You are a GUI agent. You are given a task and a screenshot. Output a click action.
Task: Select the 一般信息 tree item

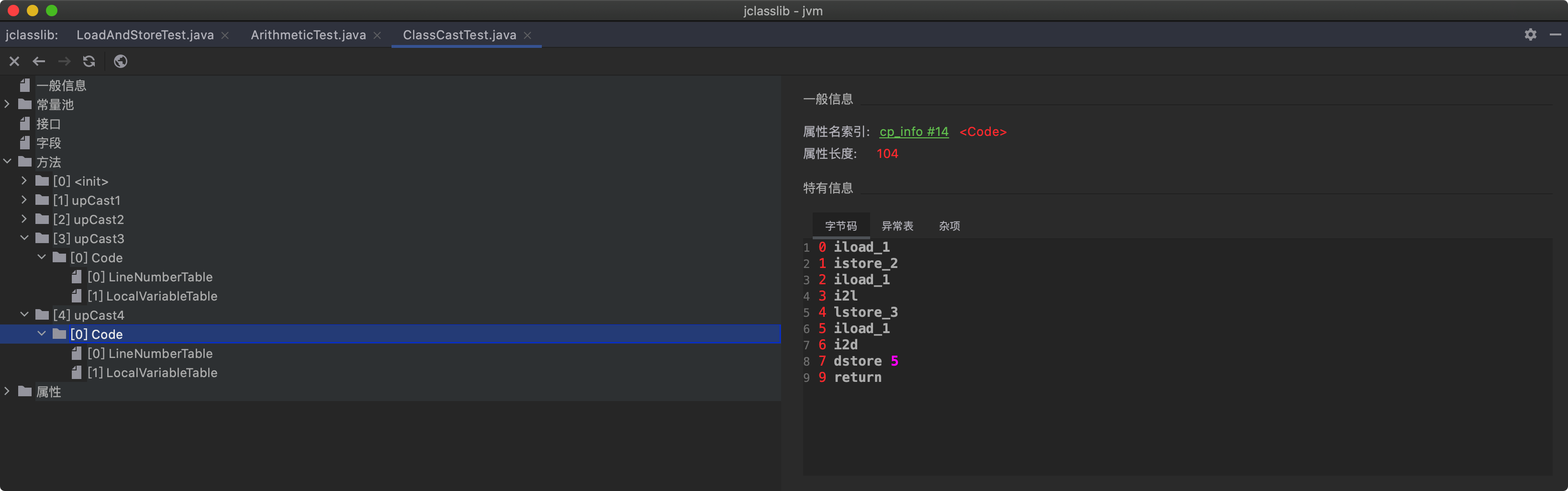[x=61, y=86]
